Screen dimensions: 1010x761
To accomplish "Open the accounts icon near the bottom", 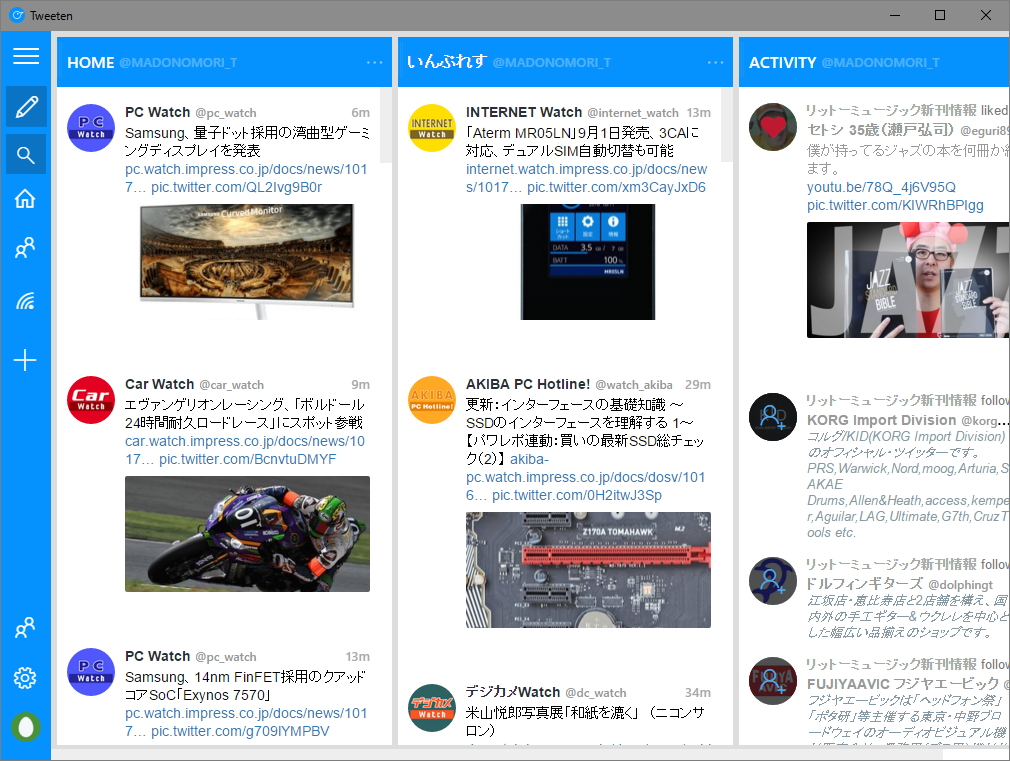I will [x=25, y=627].
